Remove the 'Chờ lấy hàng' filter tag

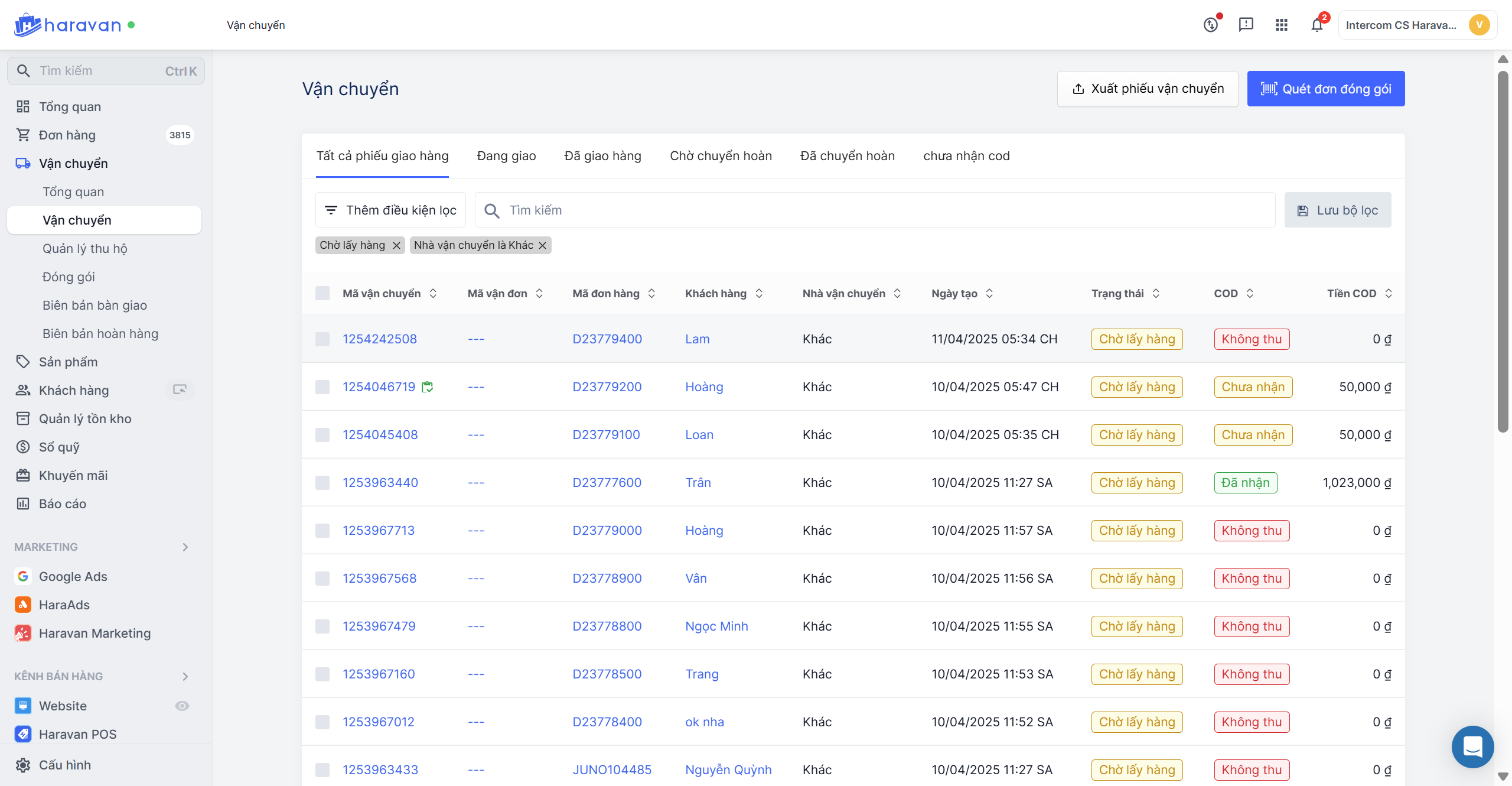pos(396,245)
